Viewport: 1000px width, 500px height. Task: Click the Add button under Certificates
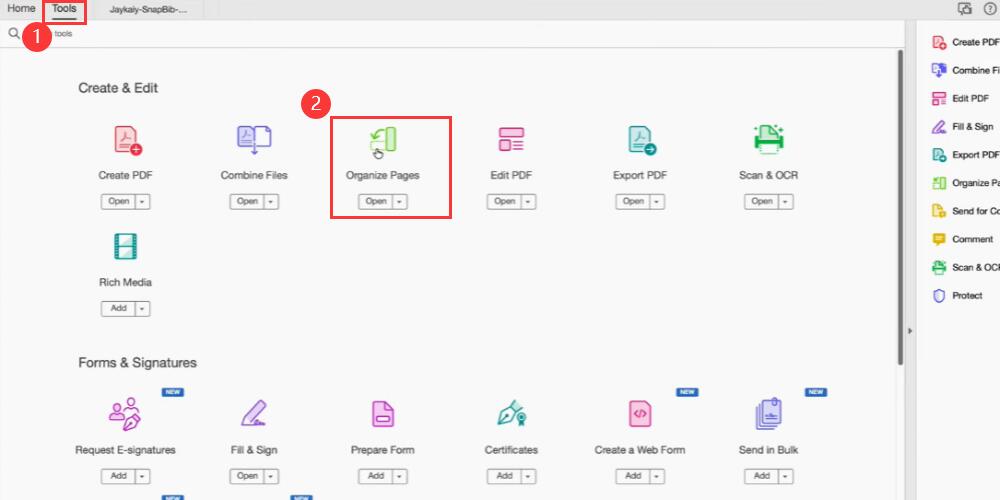[504, 476]
